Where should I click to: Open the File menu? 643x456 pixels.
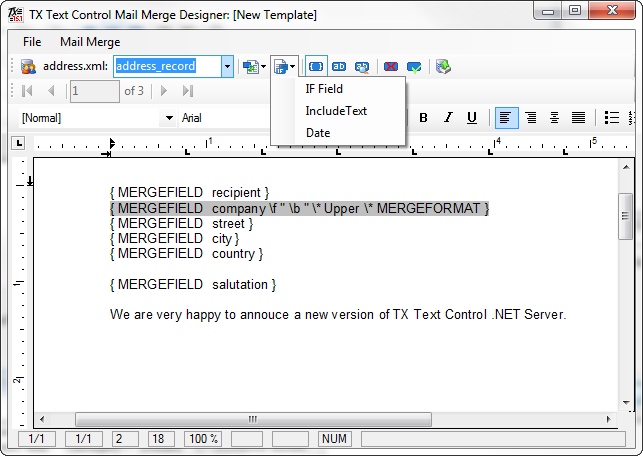point(32,42)
